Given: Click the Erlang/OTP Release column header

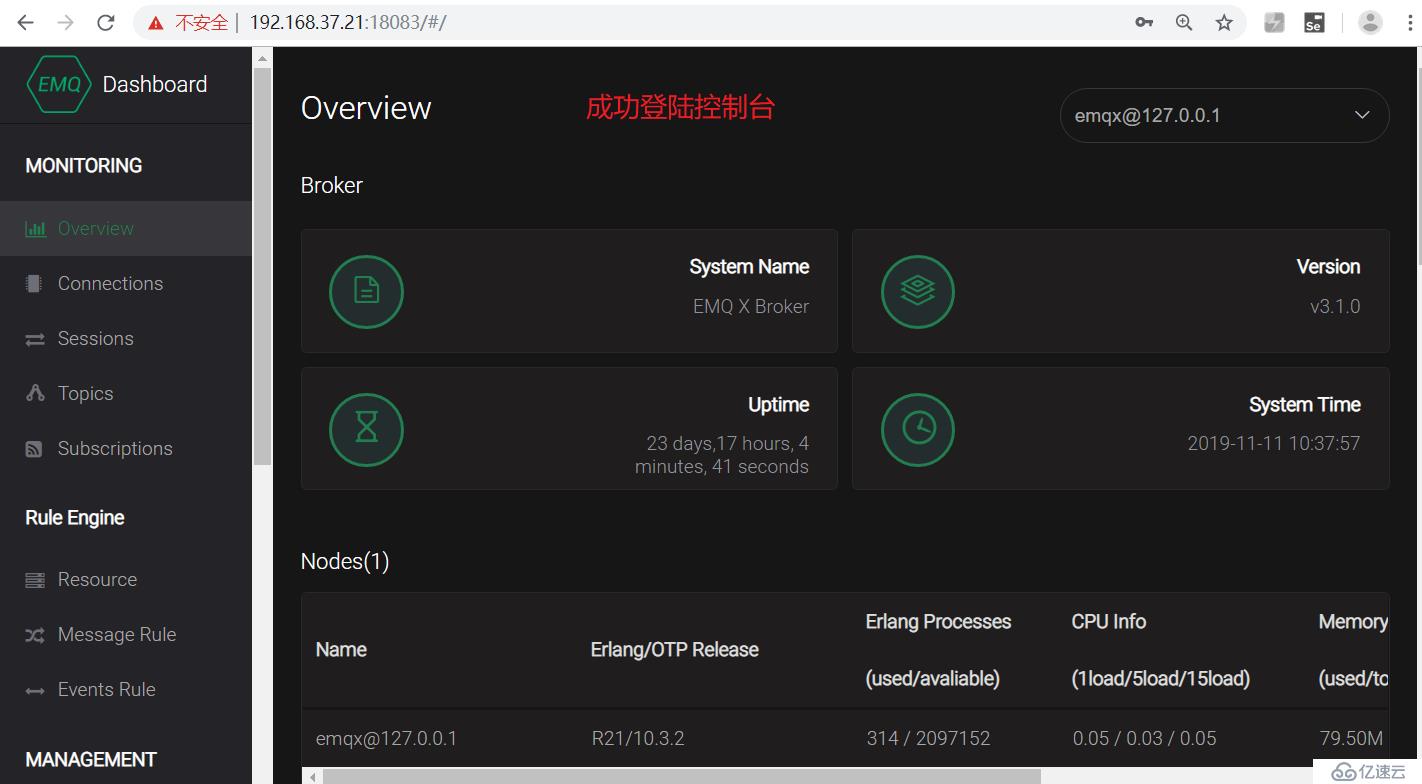Looking at the screenshot, I should (x=674, y=649).
